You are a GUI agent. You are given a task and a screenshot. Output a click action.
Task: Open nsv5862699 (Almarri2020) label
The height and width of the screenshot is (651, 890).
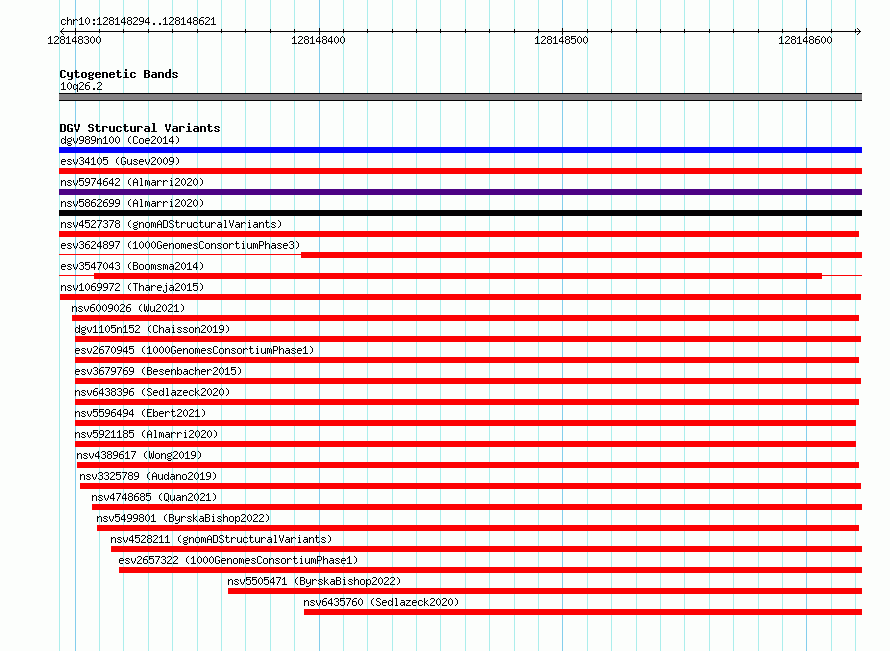coord(132,203)
